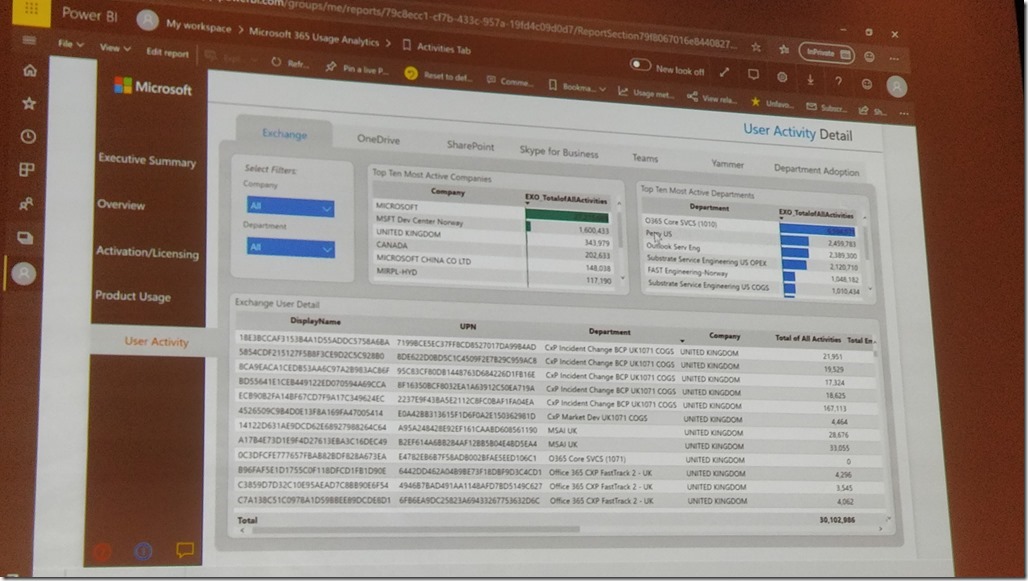Image resolution: width=1028 pixels, height=581 pixels.
Task: Go to Executive Summary page
Action: [147, 160]
